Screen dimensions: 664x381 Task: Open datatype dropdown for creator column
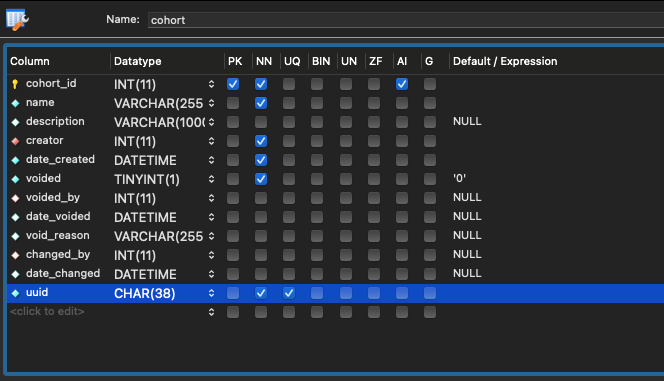(211, 141)
